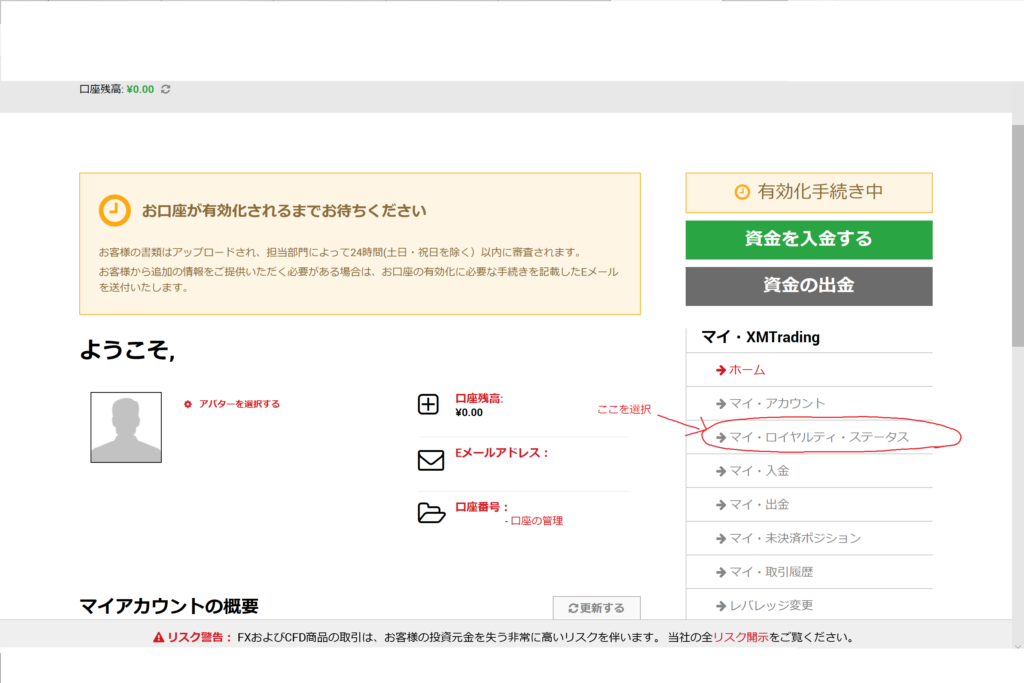Screen dimensions: 1024x683
Task: Click the red risk warning triangle icon
Action: [x=158, y=637]
